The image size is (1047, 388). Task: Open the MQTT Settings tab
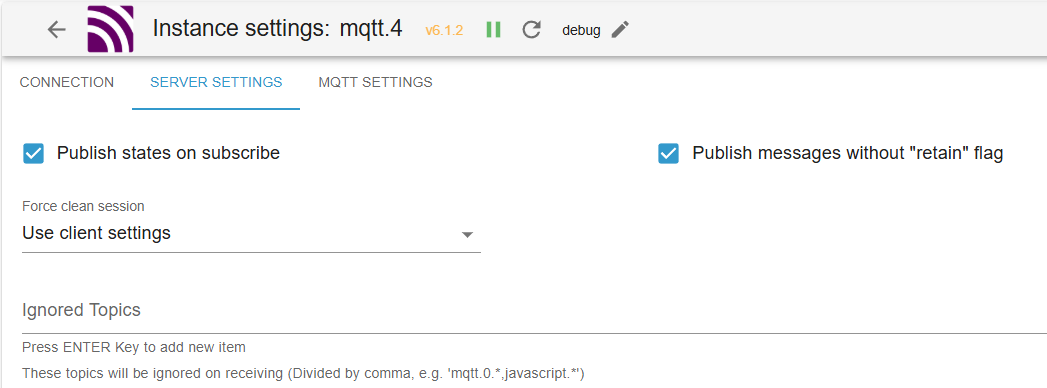pyautogui.click(x=375, y=83)
